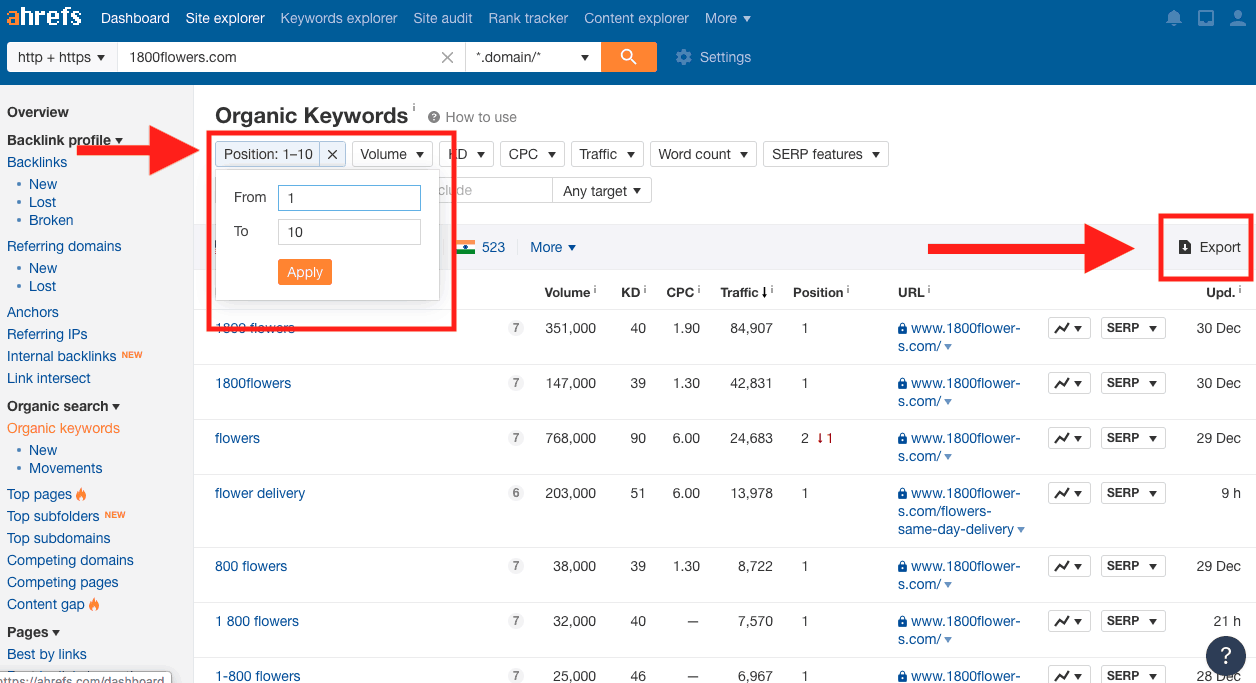Open Top subfolders in sidebar
Screen dimensions: 1256x683
[53, 516]
